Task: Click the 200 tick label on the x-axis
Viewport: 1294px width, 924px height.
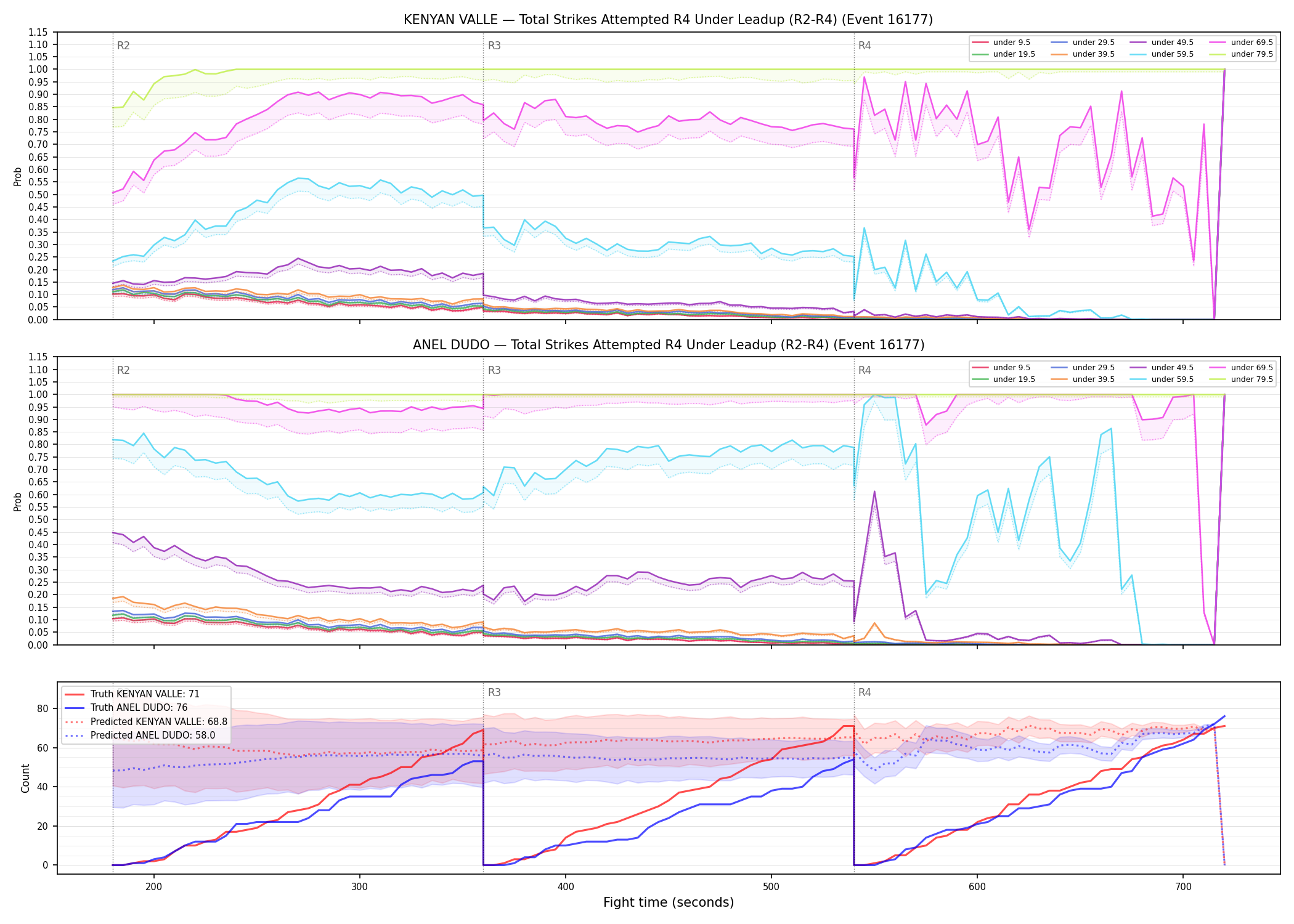Action: tap(153, 886)
